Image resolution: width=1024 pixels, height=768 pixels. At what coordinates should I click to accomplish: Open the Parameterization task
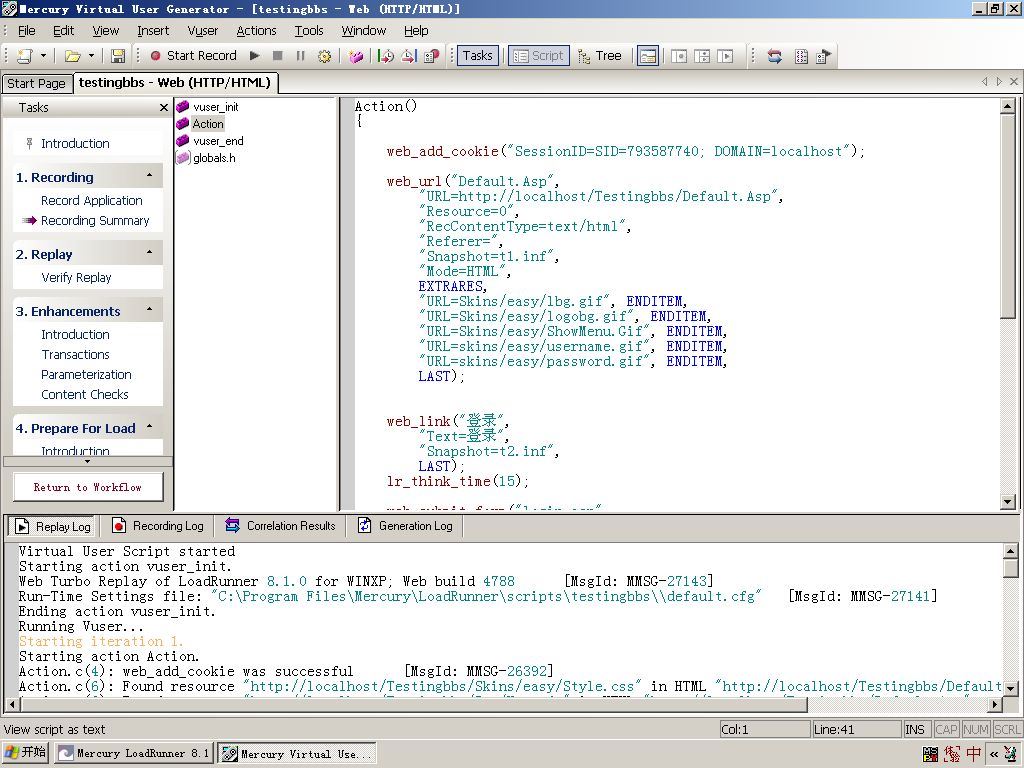point(86,375)
